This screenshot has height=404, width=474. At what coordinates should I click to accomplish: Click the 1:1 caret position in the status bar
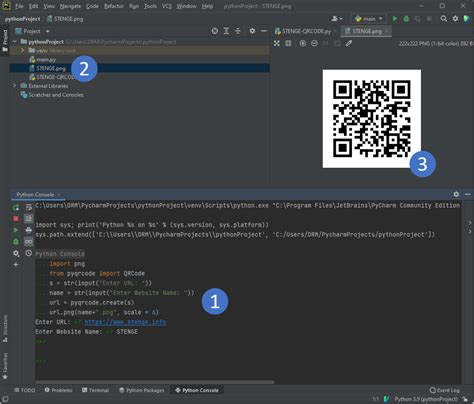(x=376, y=399)
